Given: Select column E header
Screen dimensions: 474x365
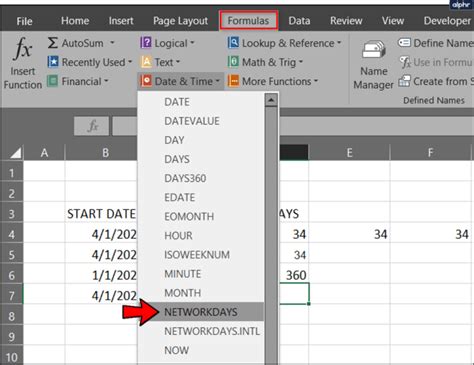Looking at the screenshot, I should coord(349,153).
